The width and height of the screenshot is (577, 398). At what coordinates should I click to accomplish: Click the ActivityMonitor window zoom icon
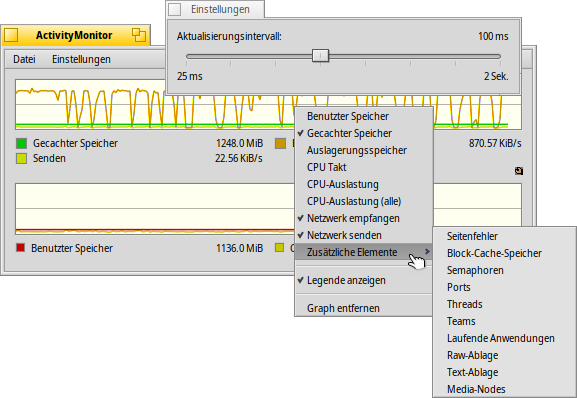pyautogui.click(x=139, y=35)
